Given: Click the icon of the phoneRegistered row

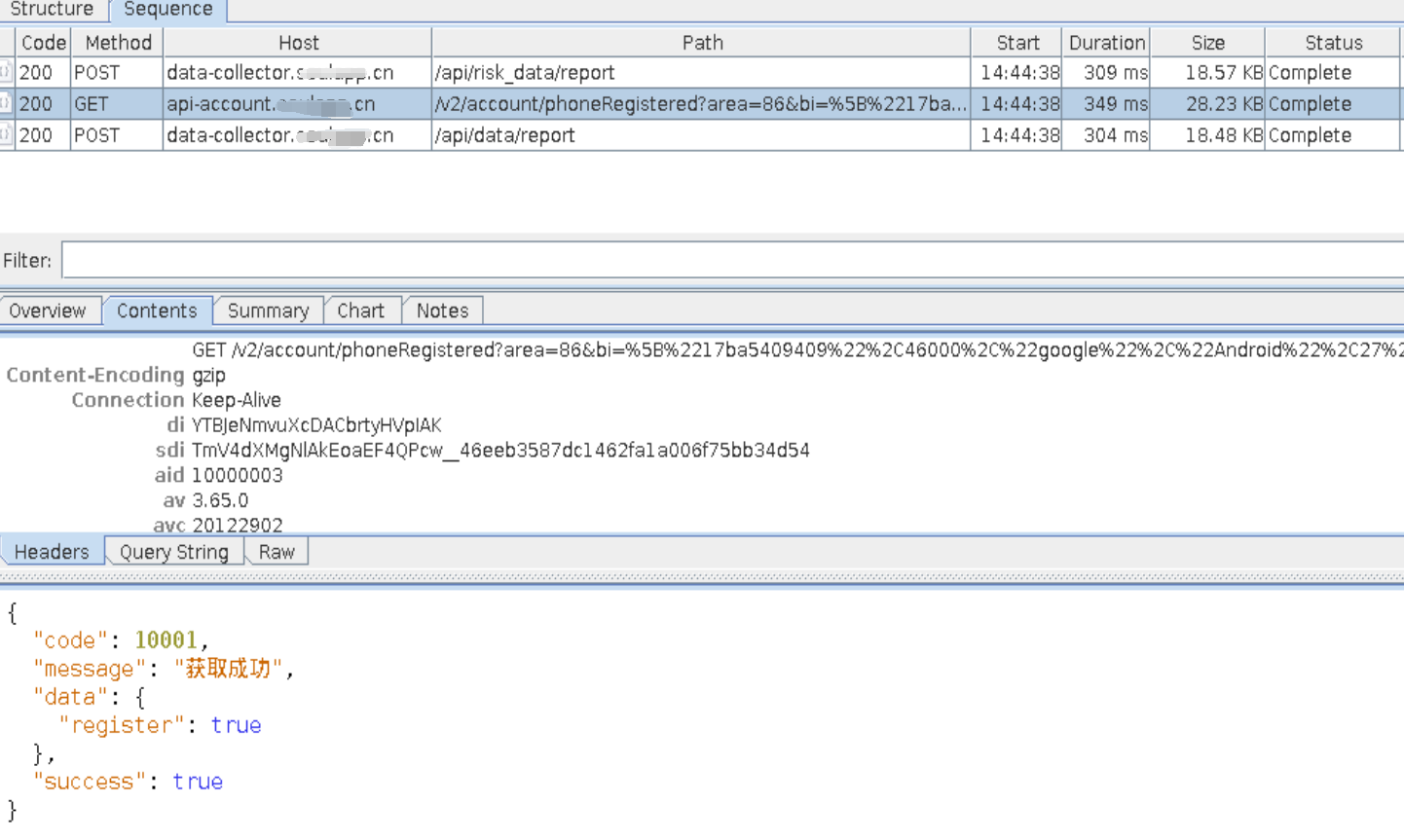Looking at the screenshot, I should [6, 104].
